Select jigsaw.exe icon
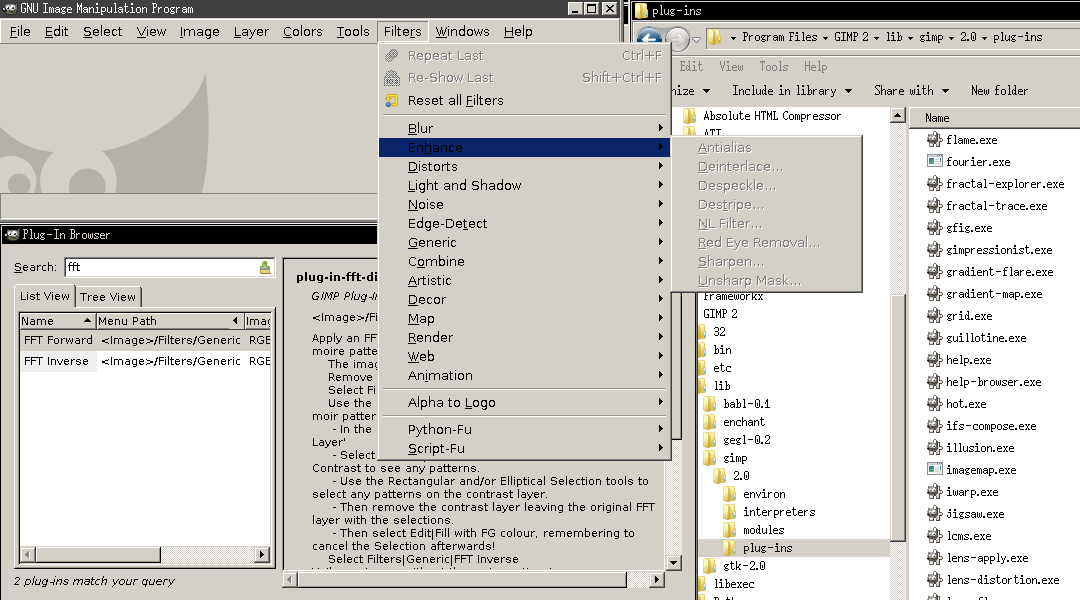 coord(935,515)
